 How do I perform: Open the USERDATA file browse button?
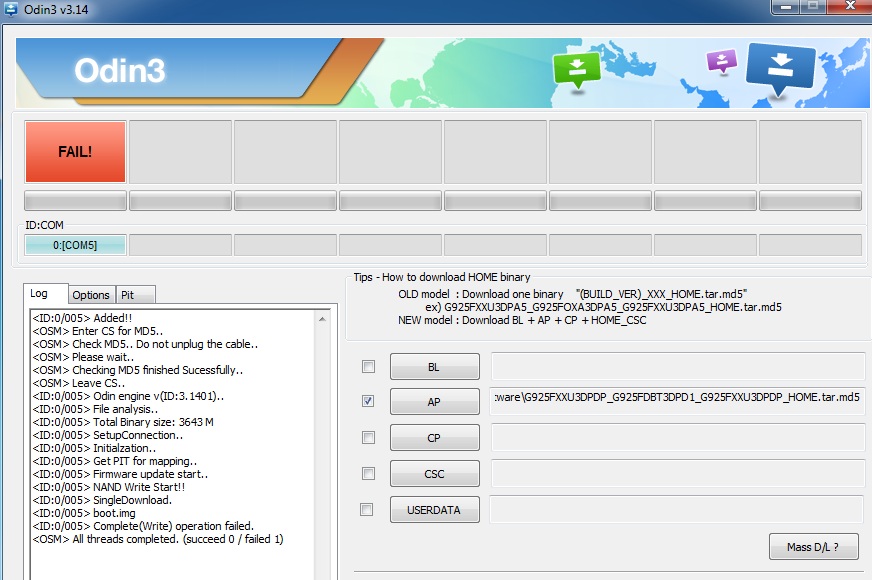(434, 510)
